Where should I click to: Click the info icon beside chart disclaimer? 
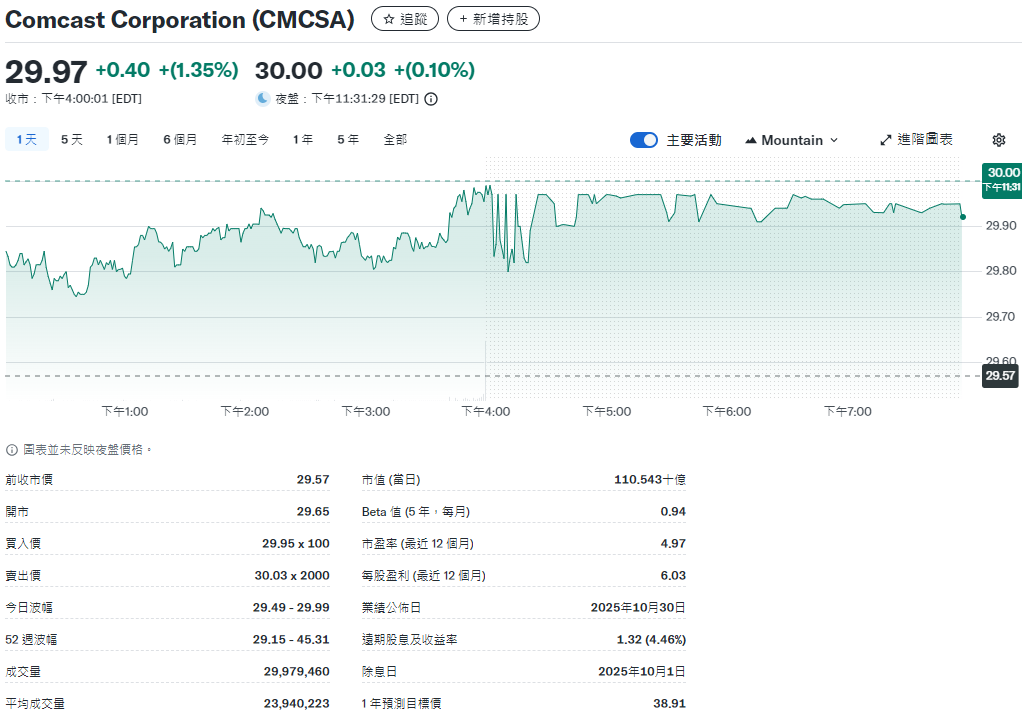[12, 450]
